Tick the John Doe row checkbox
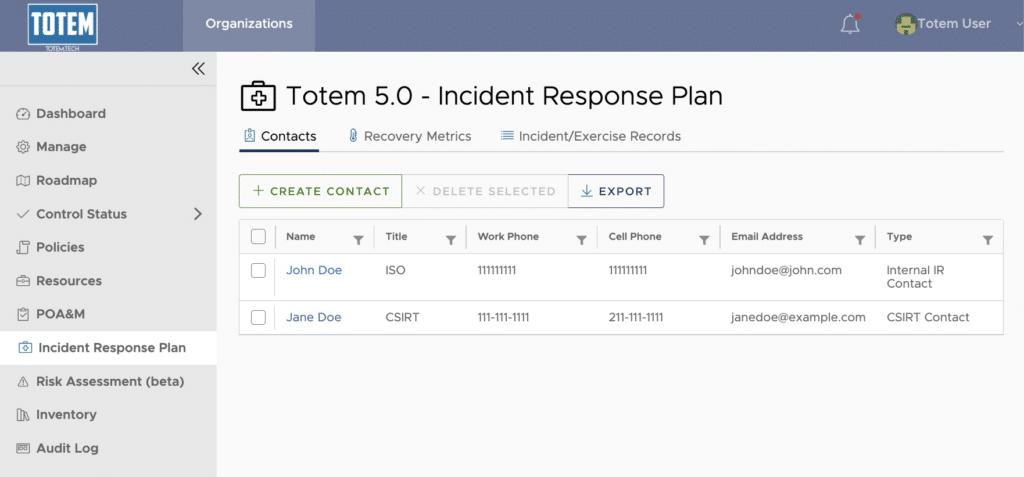This screenshot has height=477, width=1024. pos(259,271)
